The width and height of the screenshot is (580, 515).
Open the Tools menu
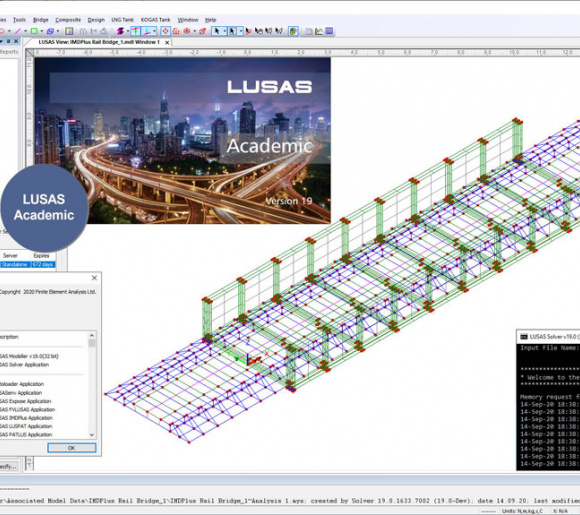(x=20, y=20)
